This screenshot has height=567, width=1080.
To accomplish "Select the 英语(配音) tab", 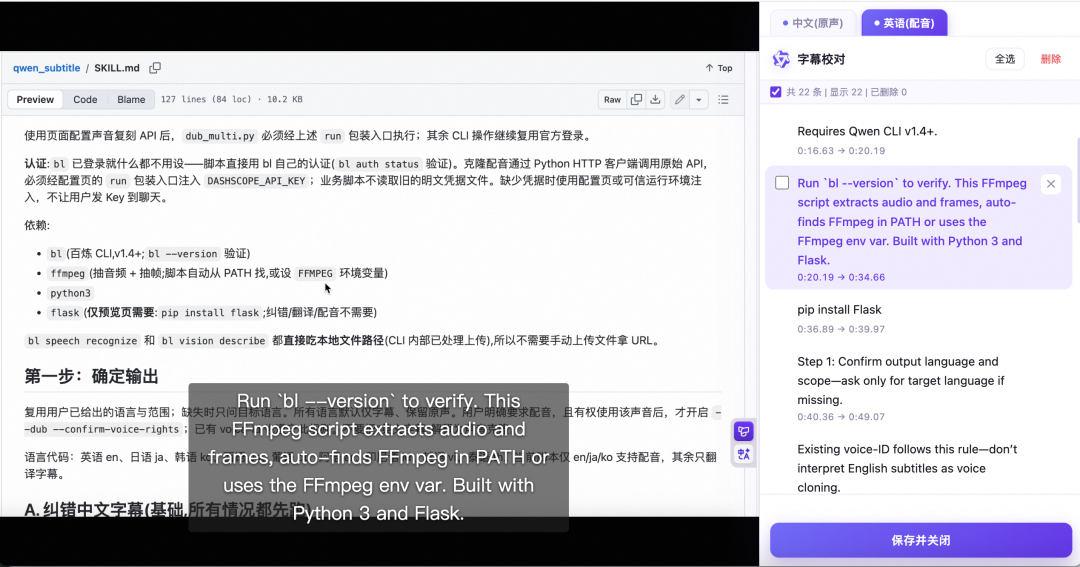I will coord(904,23).
